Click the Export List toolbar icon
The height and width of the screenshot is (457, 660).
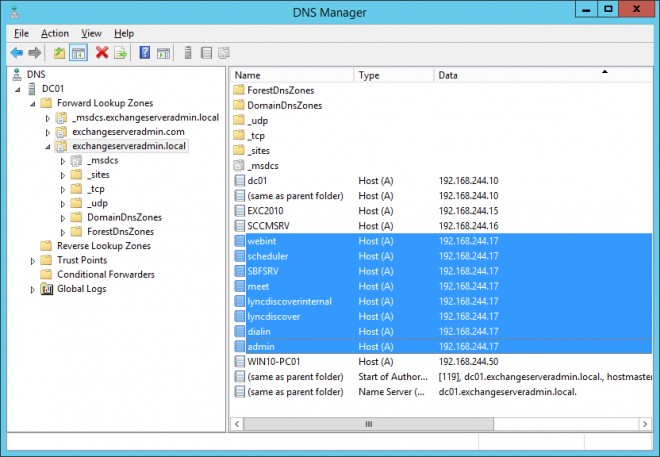click(x=120, y=52)
